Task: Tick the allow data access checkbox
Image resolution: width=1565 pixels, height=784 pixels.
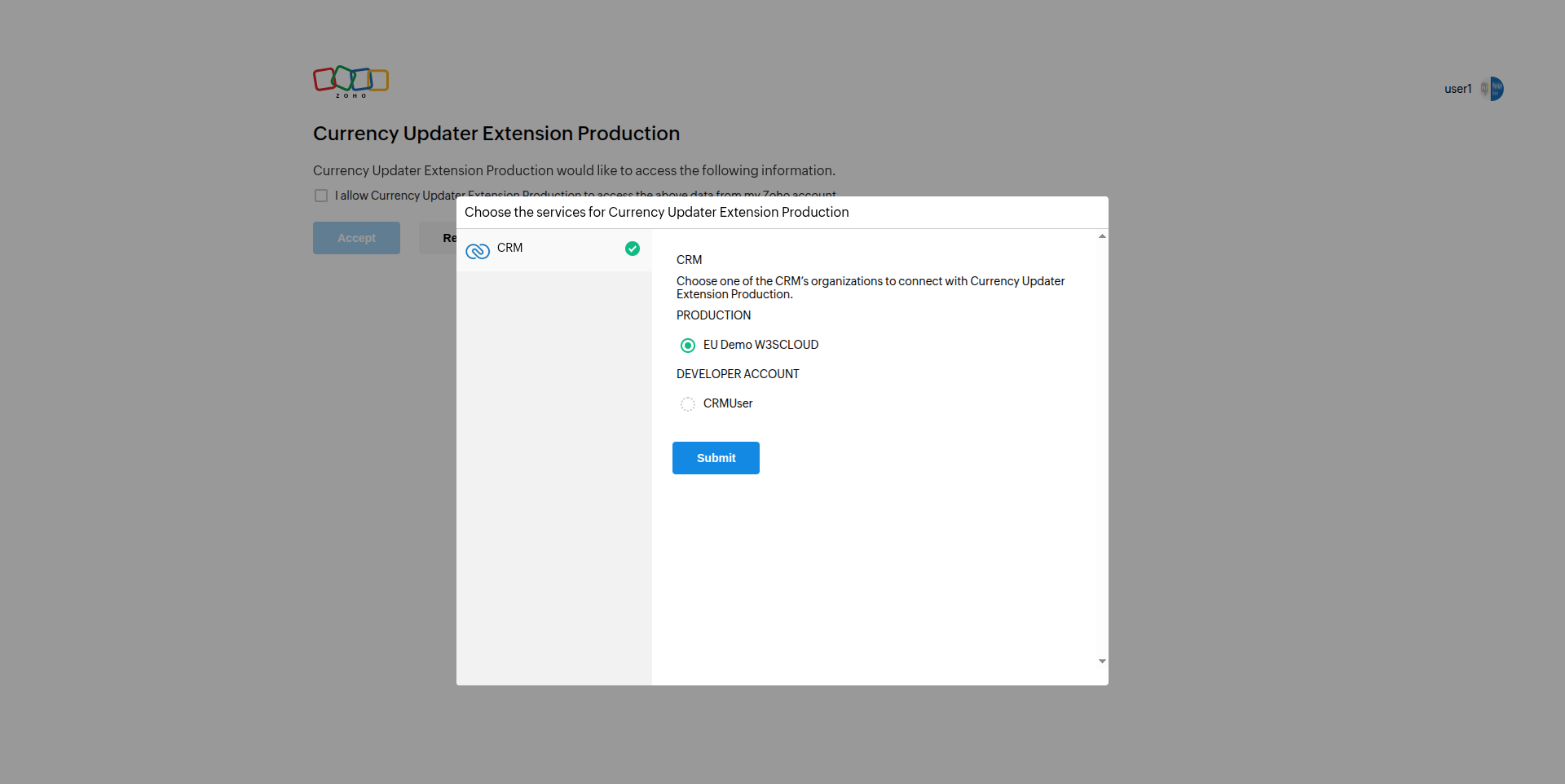Action: (x=321, y=196)
